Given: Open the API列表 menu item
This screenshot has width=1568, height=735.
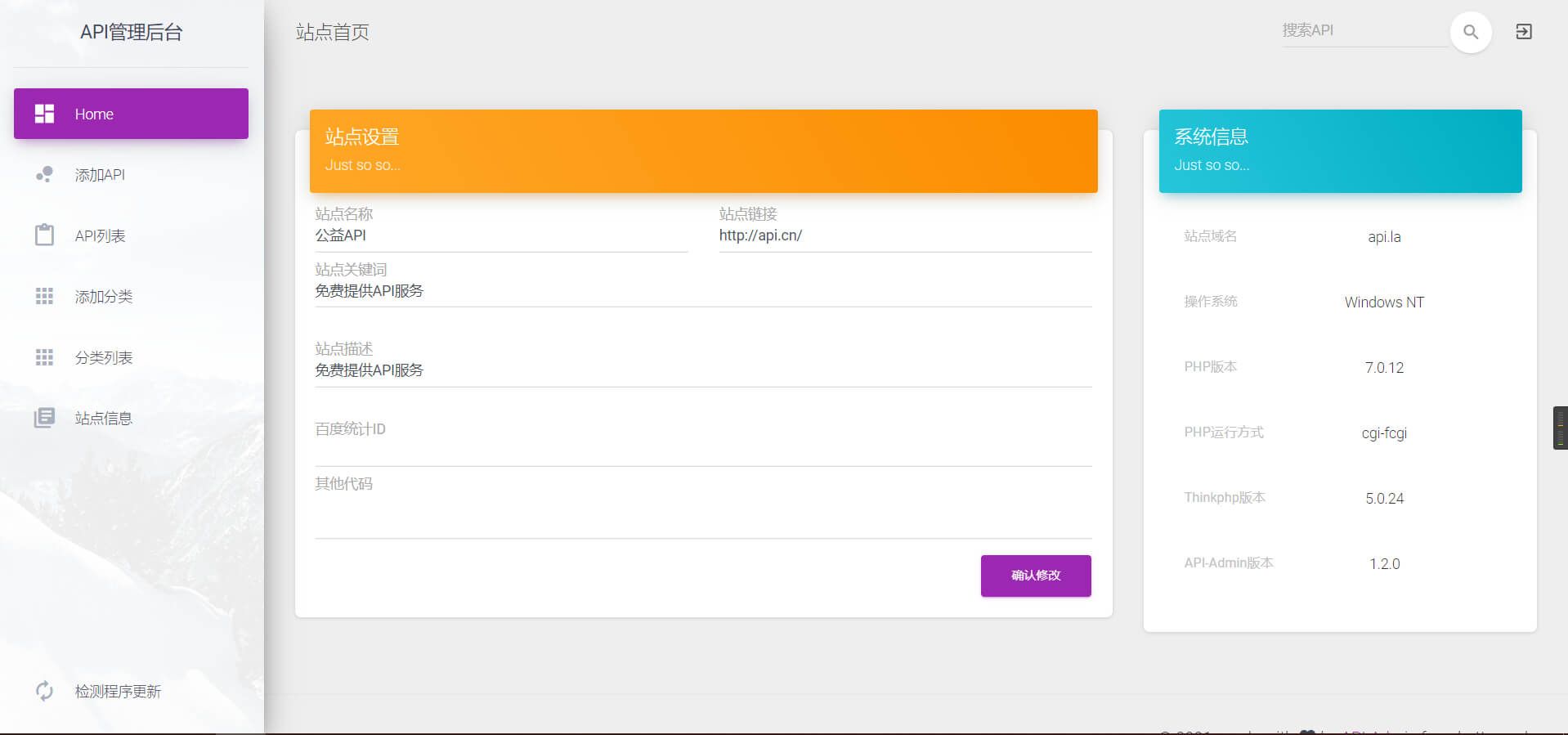Looking at the screenshot, I should tap(101, 236).
